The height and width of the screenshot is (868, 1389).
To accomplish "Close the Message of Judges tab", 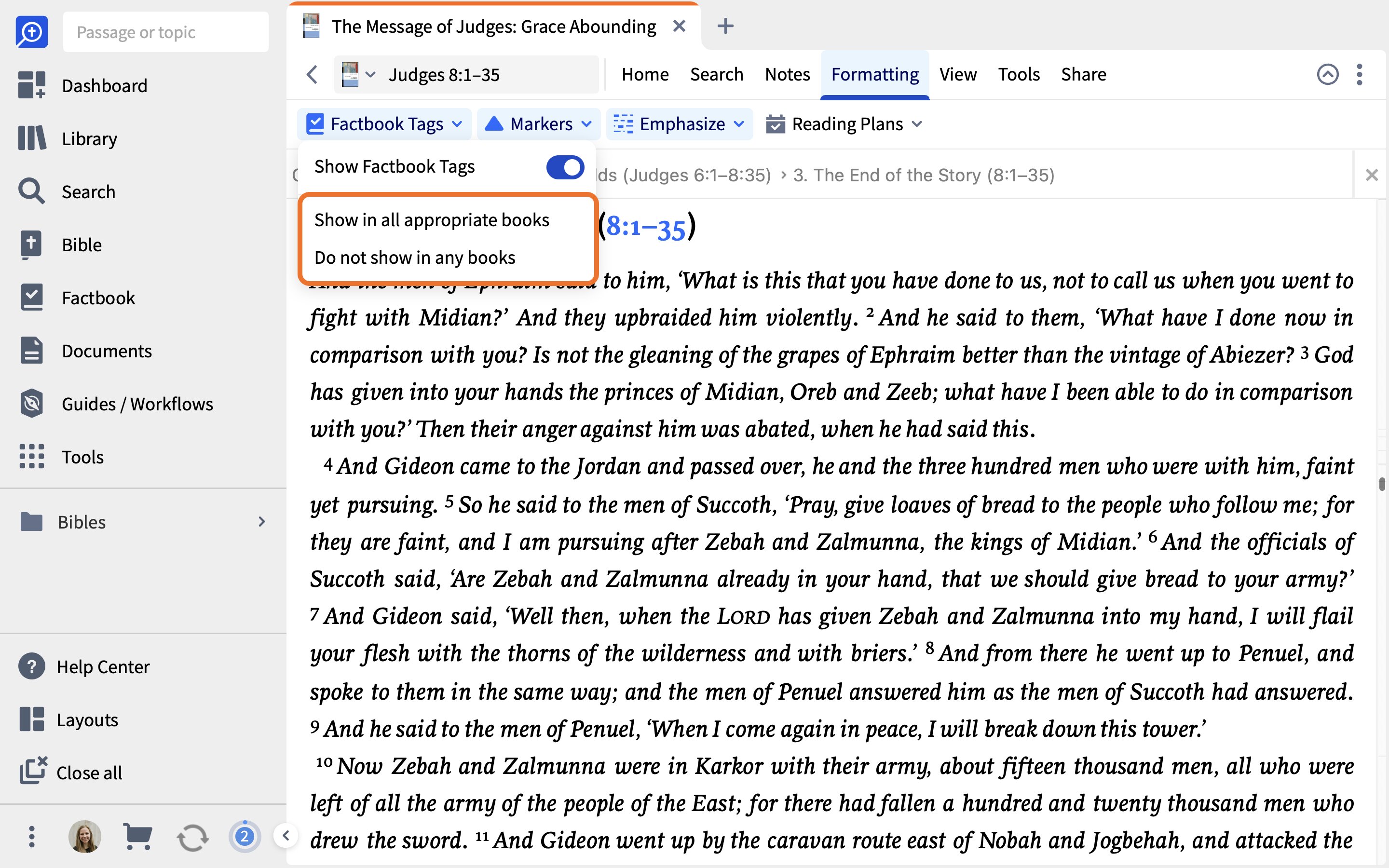I will point(679,26).
